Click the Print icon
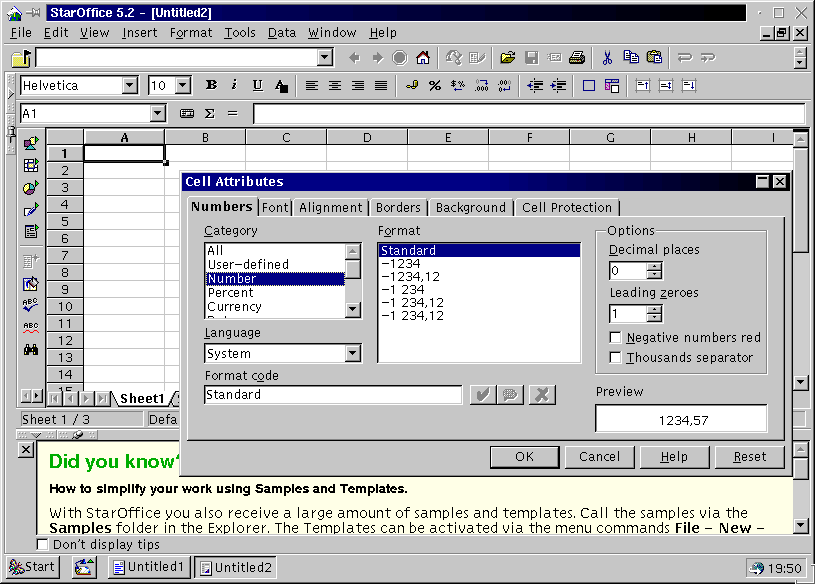The image size is (815, 584). point(577,57)
